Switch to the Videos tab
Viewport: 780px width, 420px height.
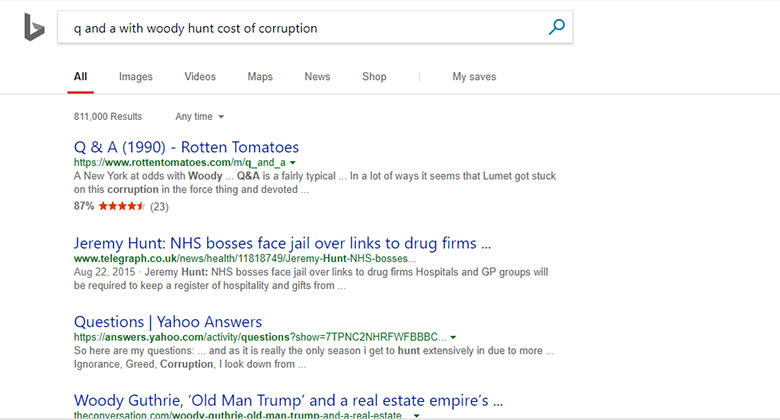(200, 77)
